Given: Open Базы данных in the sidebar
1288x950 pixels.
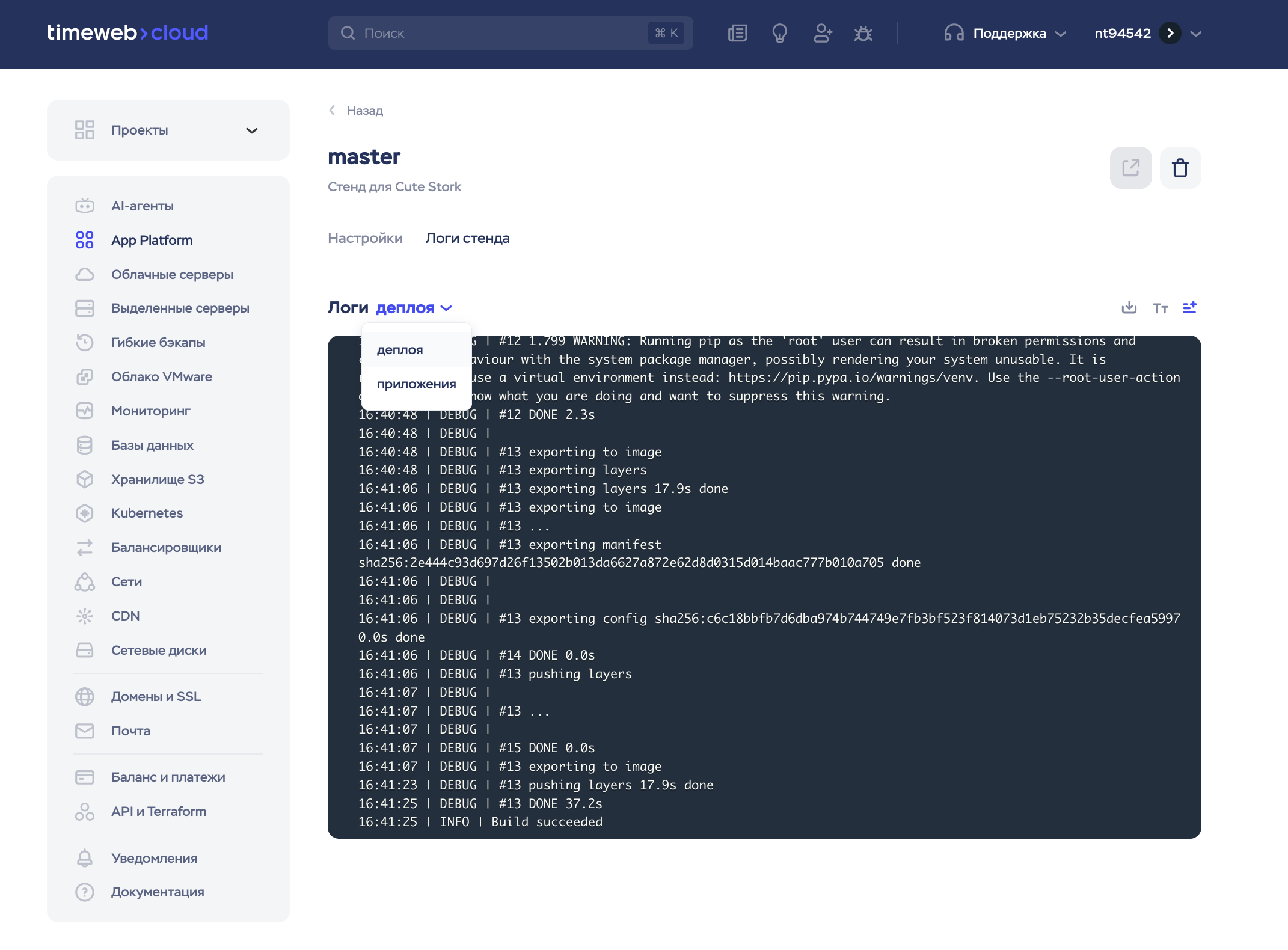Looking at the screenshot, I should (x=152, y=446).
